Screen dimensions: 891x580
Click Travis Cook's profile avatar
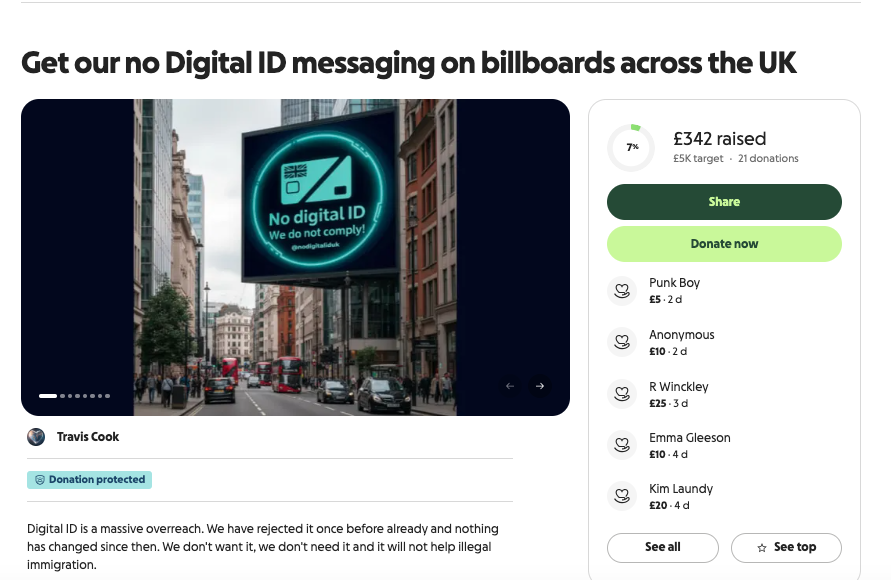click(x=36, y=437)
